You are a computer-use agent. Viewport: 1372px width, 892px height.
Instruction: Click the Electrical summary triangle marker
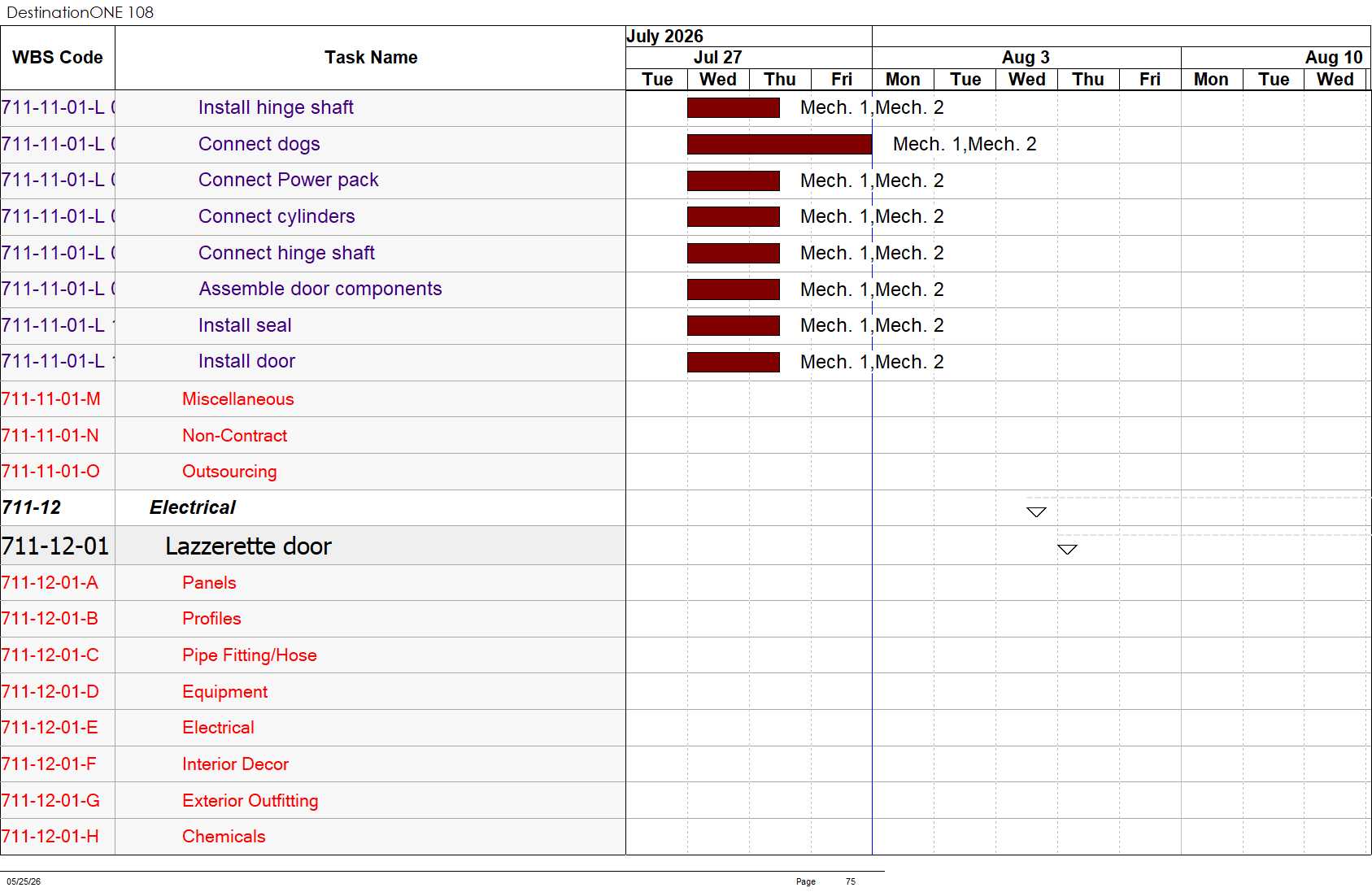(x=1036, y=512)
